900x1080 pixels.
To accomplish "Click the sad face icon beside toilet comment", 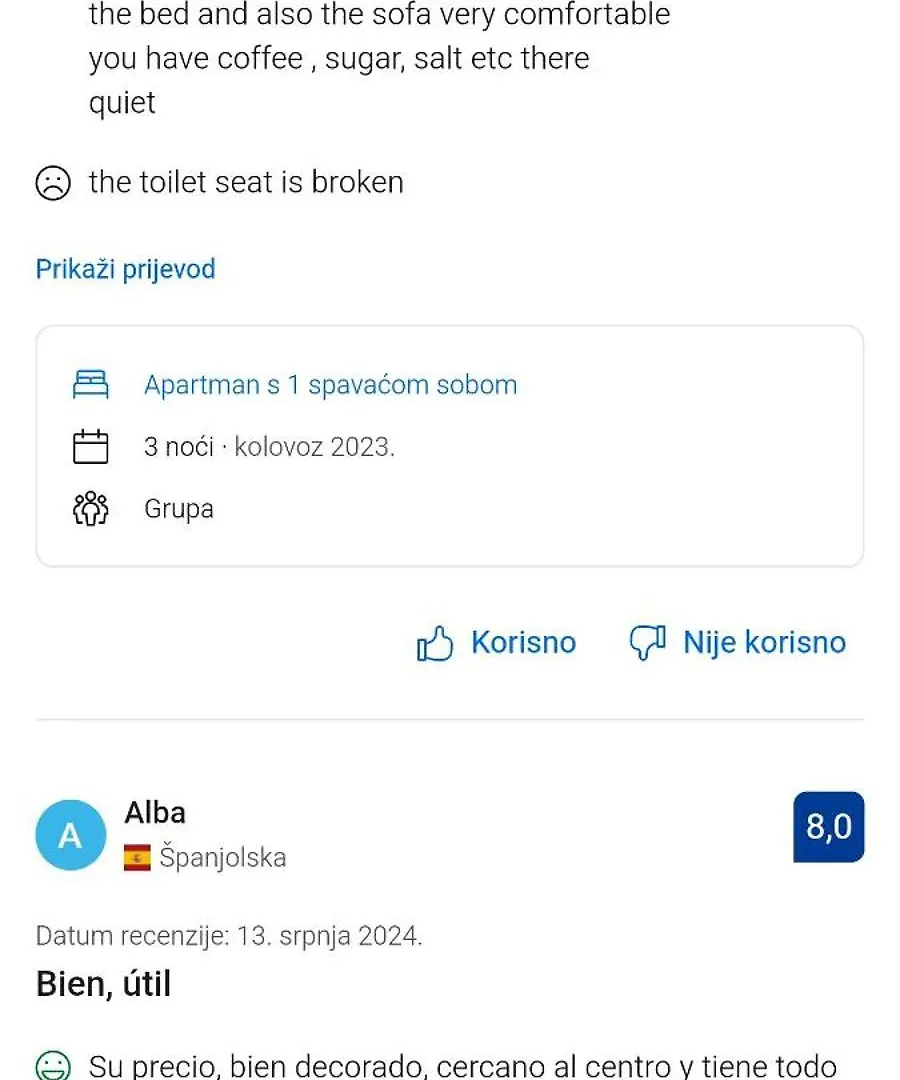I will [x=53, y=183].
